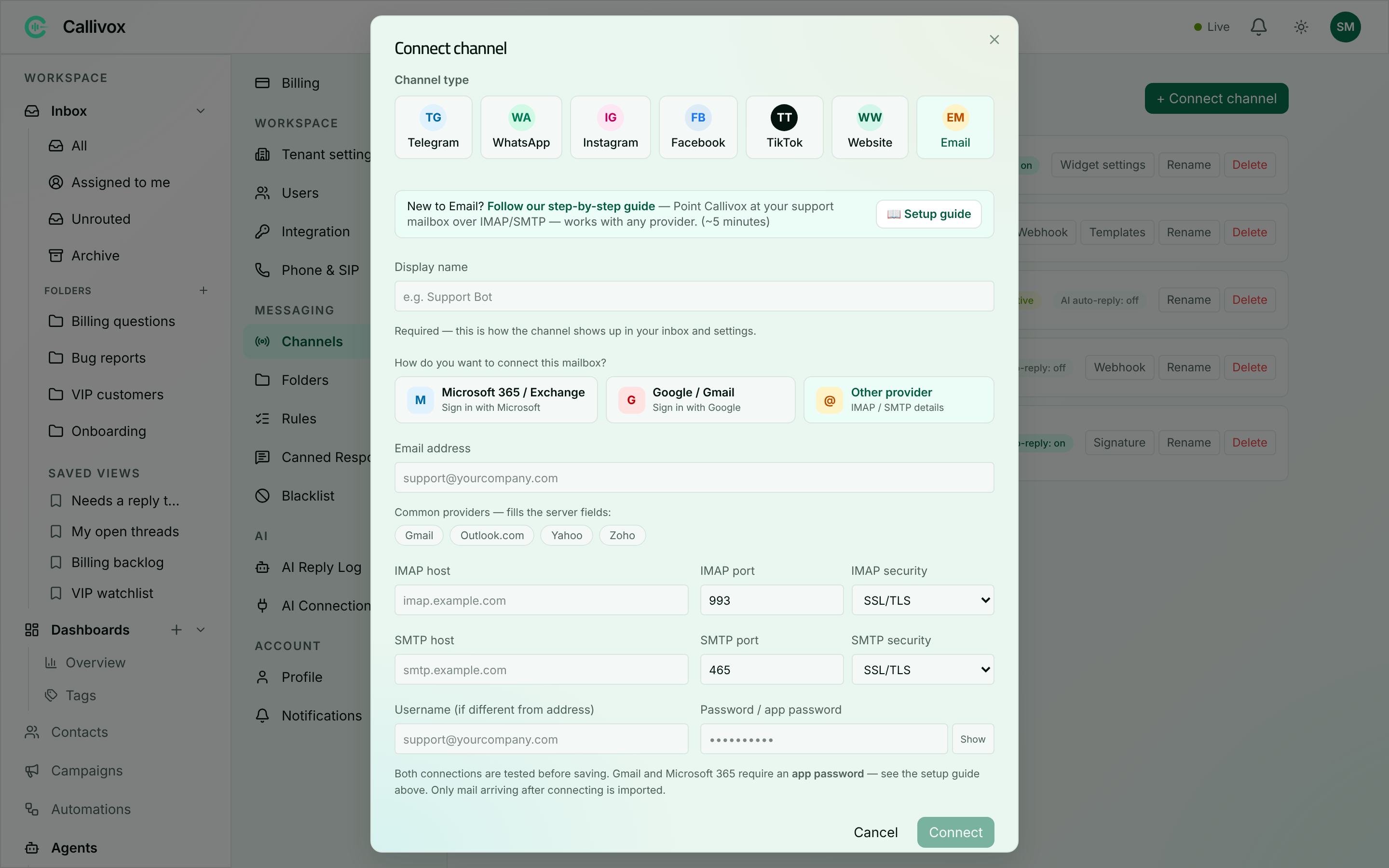Collapse the Inbox section chevron

(201, 111)
